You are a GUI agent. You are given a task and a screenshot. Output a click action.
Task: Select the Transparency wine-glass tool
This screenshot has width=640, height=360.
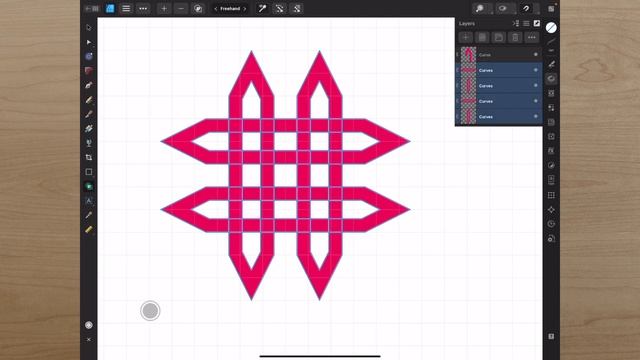pyautogui.click(x=89, y=143)
